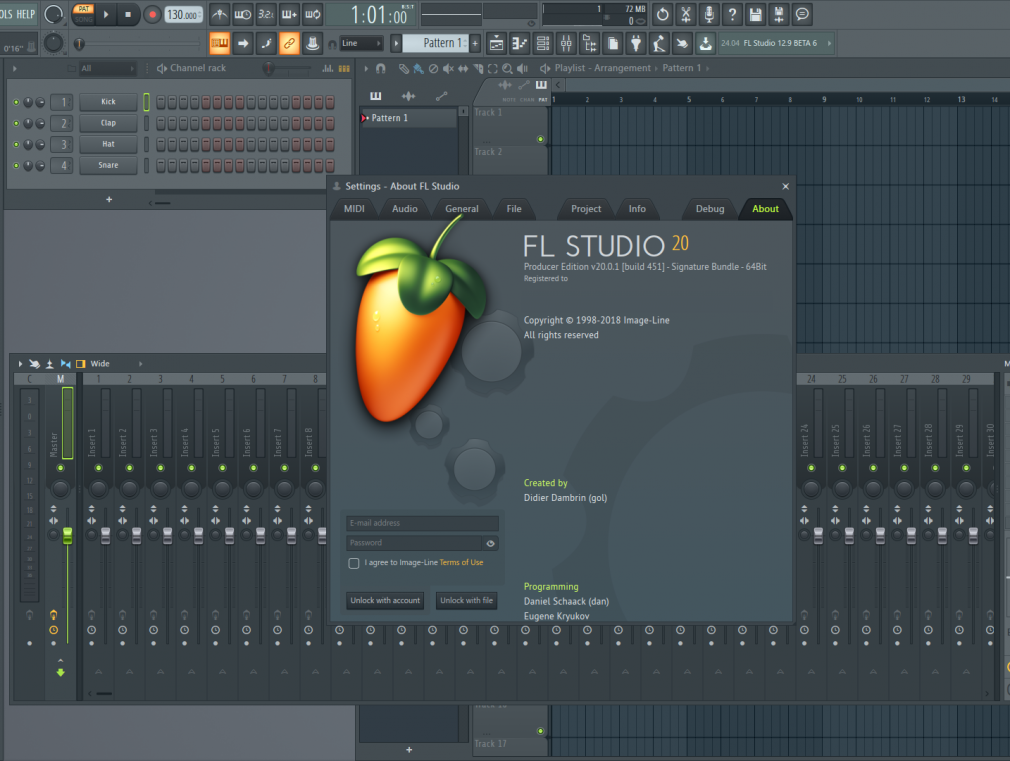
Task: Toggle the Snare channel green mute LED
Action: click(16, 166)
